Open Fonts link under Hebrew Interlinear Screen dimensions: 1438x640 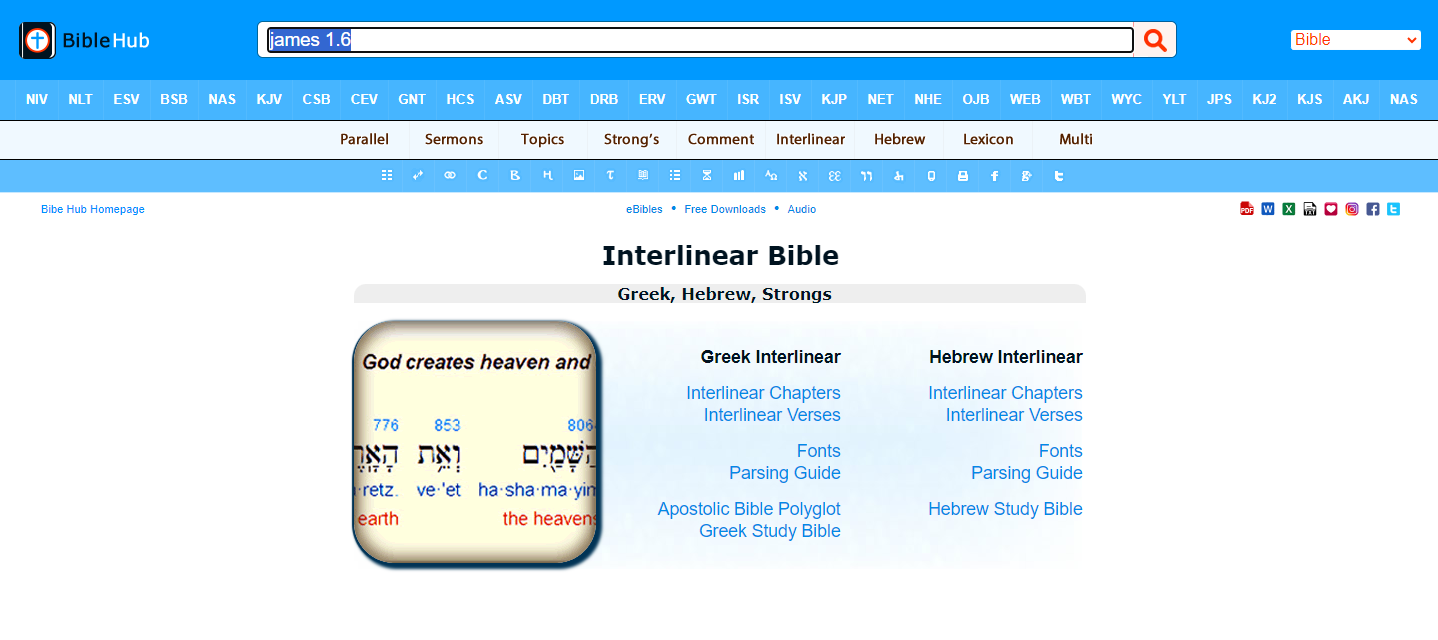point(1061,451)
